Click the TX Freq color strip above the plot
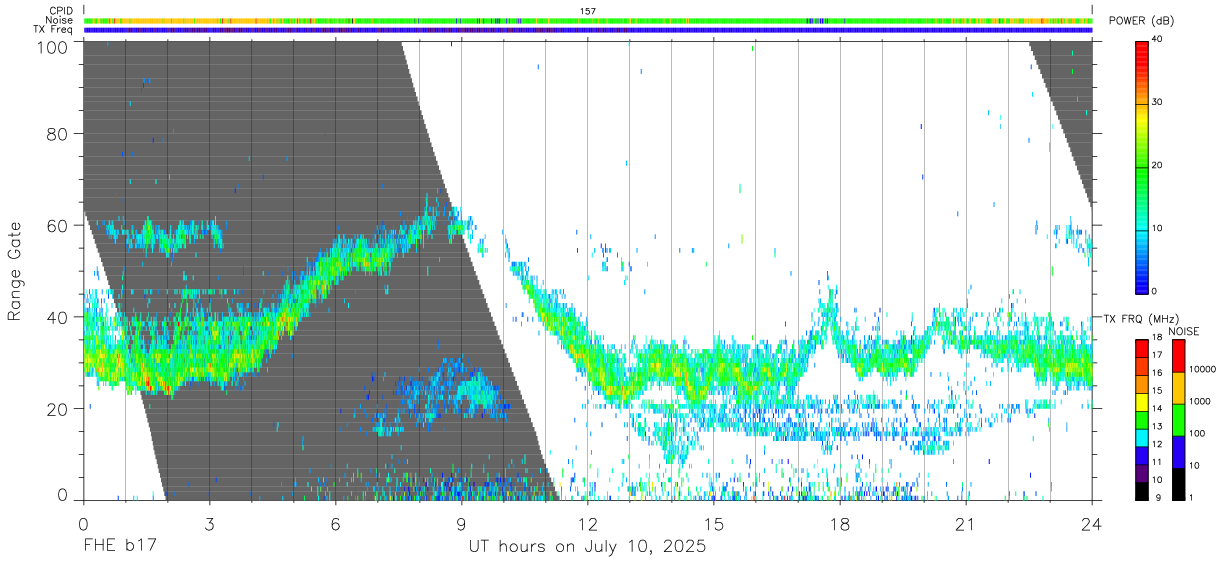The height and width of the screenshot is (567, 1228). [x=588, y=30]
